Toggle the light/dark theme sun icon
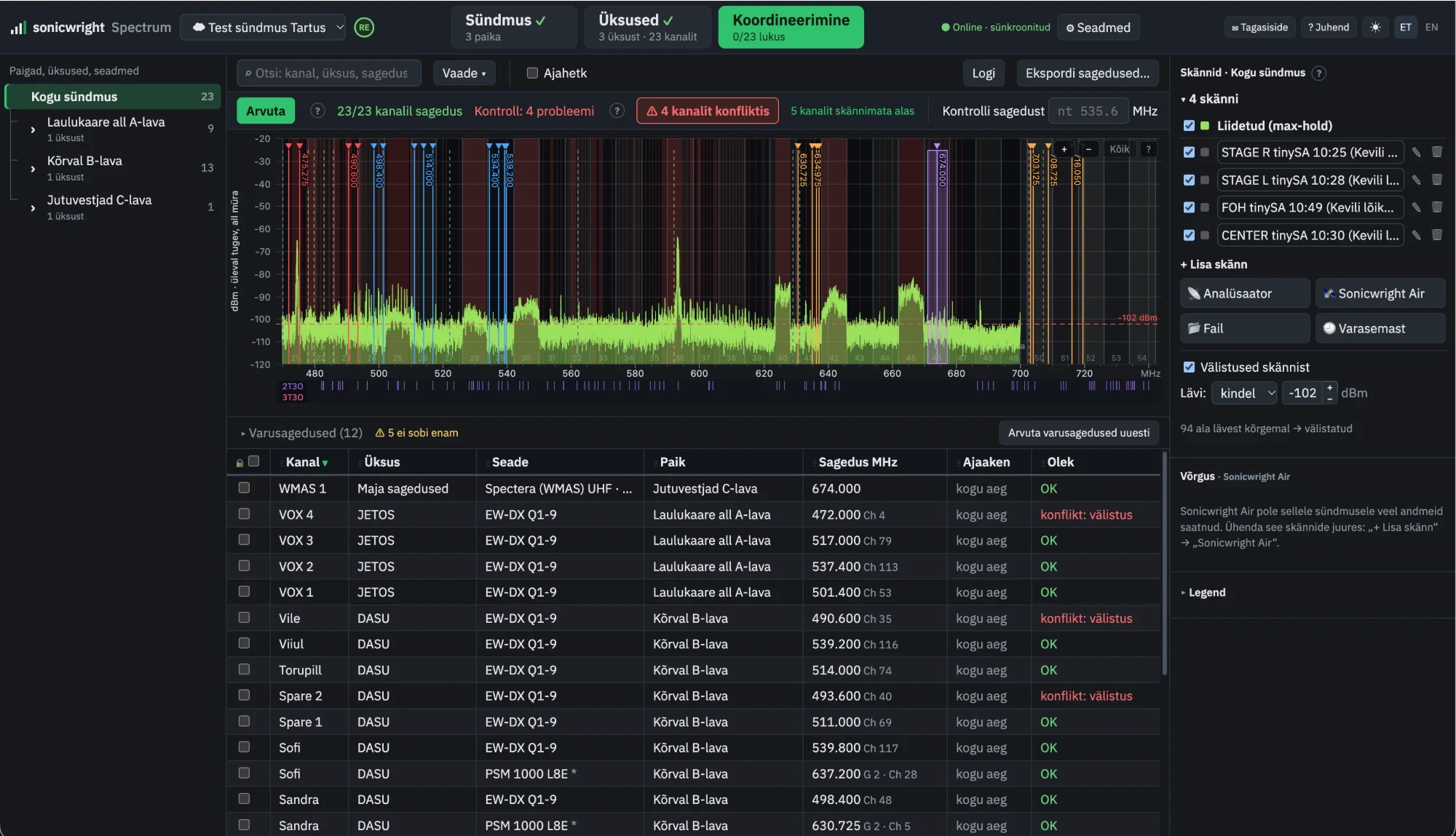 point(1374,28)
